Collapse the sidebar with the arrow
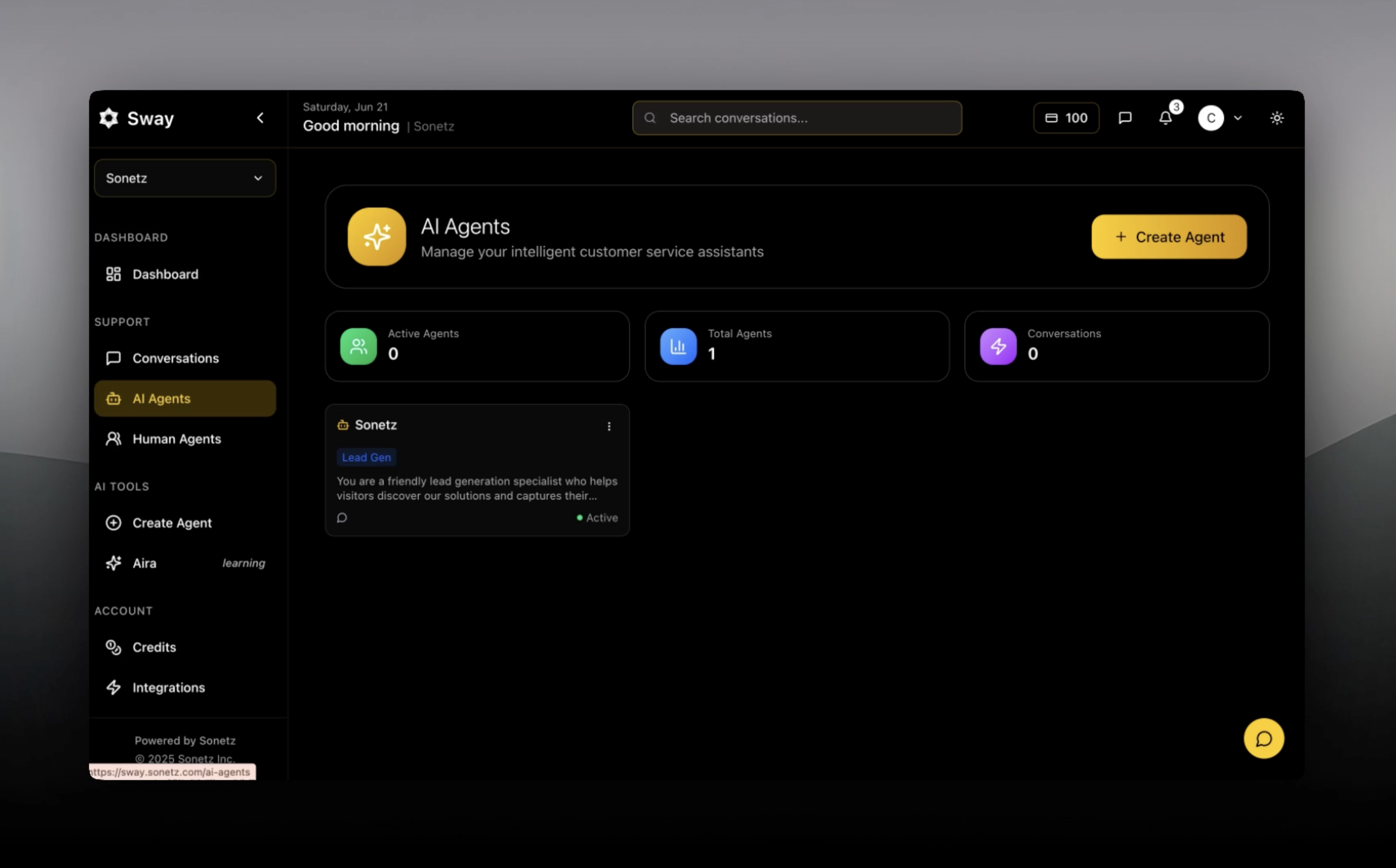The image size is (1396, 868). click(x=260, y=118)
